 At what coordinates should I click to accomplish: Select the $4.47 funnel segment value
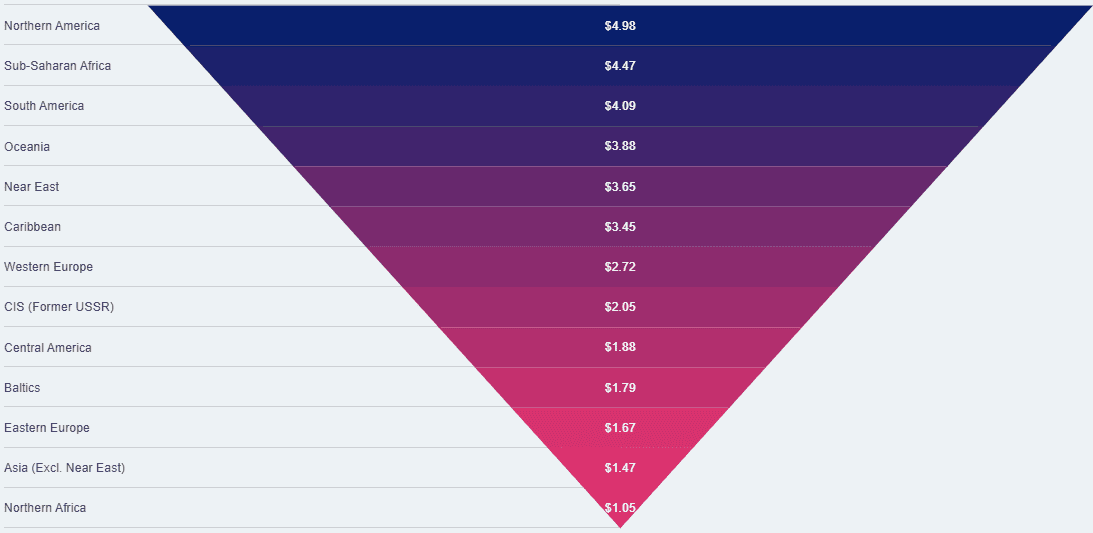coord(620,66)
